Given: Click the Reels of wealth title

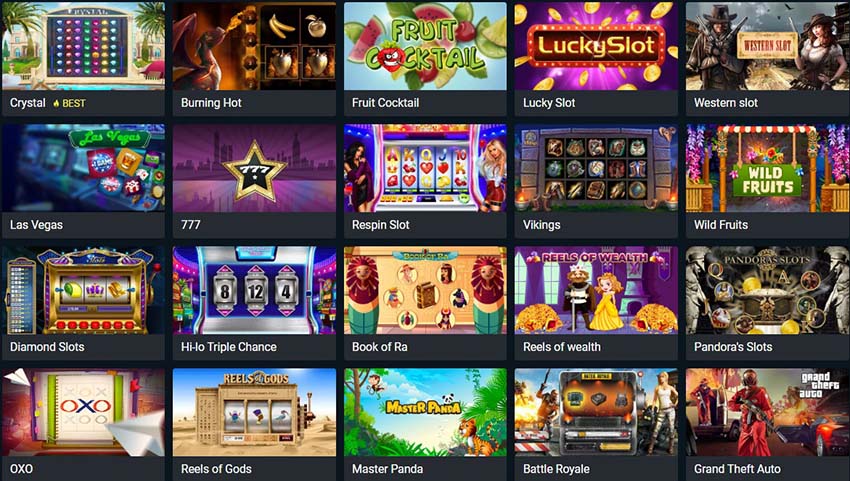Looking at the screenshot, I should pyautogui.click(x=562, y=347).
